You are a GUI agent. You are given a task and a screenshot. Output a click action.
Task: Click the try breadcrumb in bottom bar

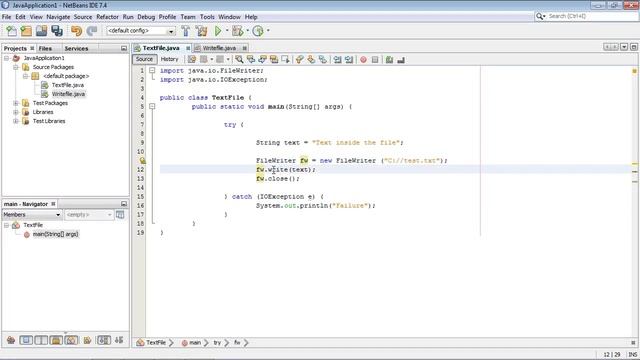pos(217,343)
